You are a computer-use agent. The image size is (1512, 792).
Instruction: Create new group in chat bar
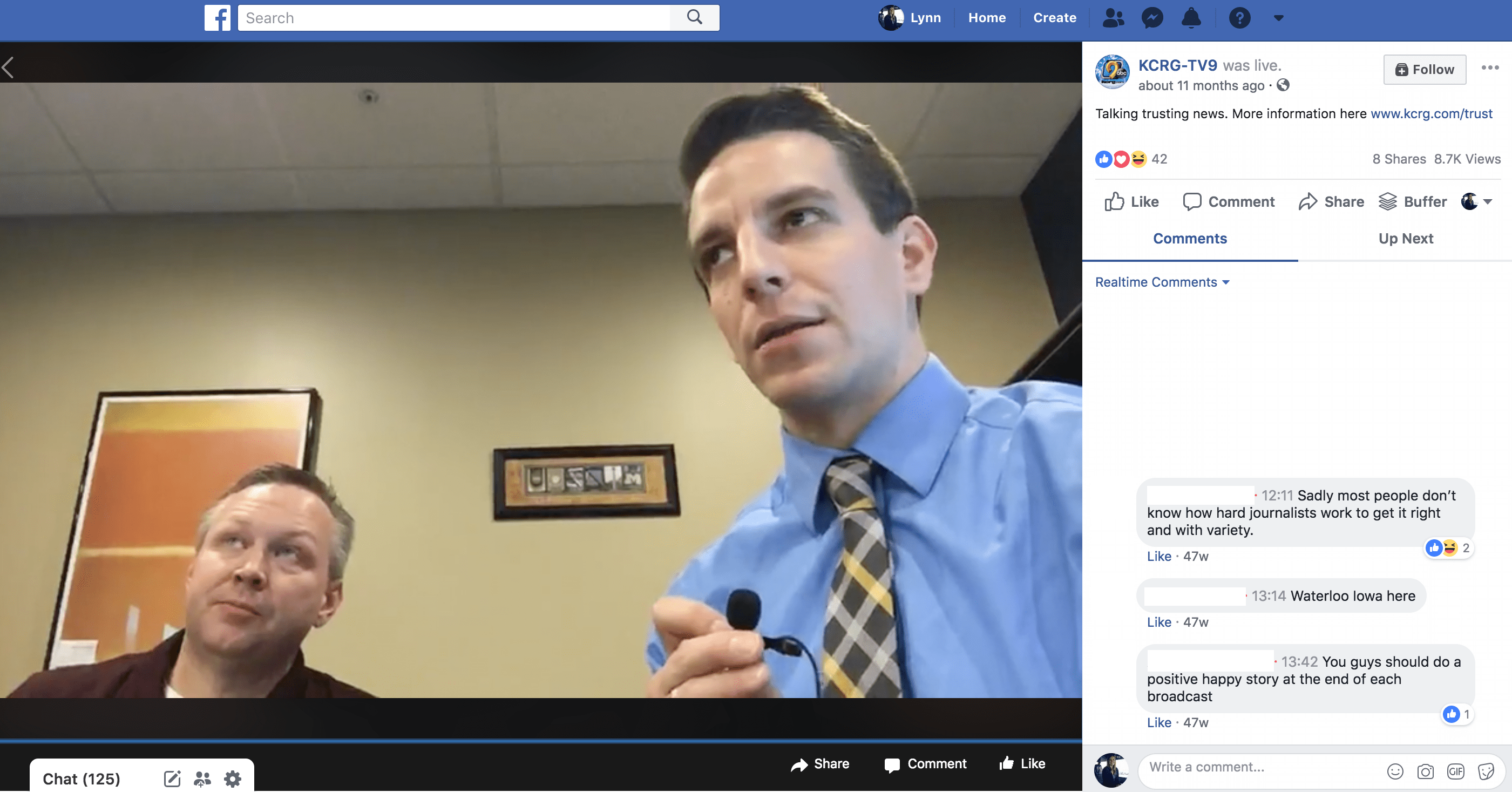pos(202,779)
